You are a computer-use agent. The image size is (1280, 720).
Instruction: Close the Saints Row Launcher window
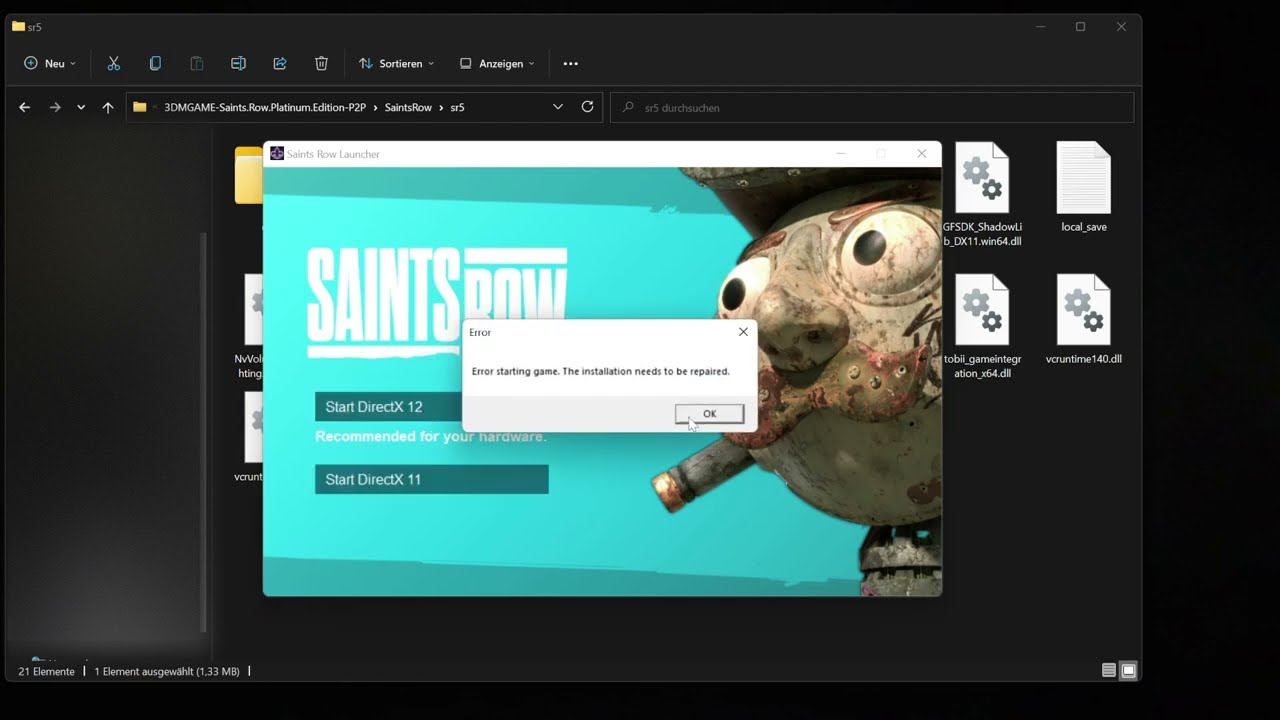(x=922, y=154)
